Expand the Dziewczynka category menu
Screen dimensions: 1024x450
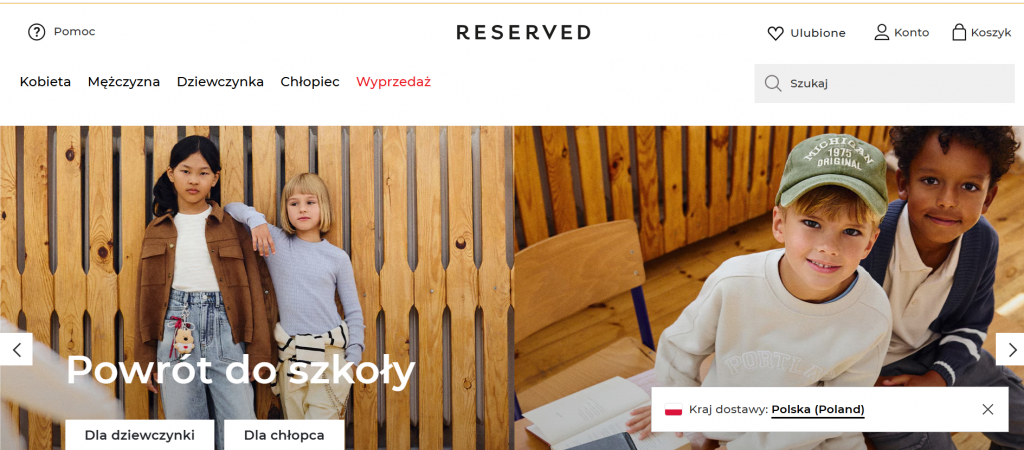pos(220,82)
